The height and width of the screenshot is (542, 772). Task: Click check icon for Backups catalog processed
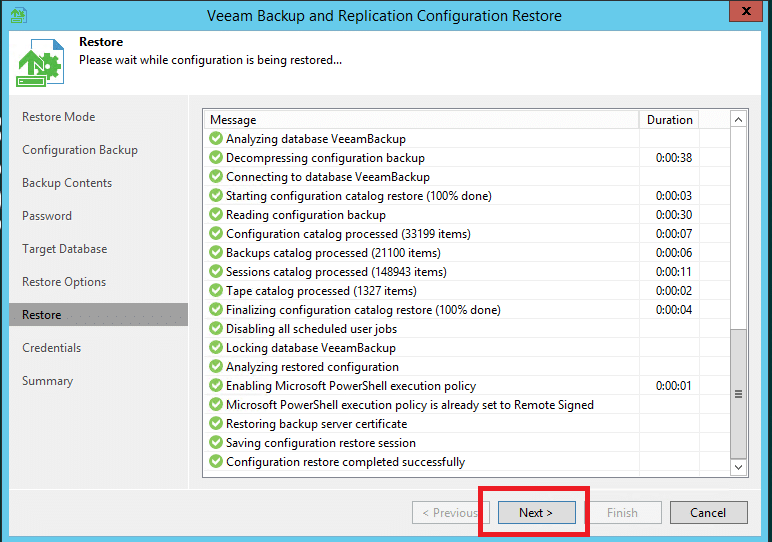click(216, 253)
